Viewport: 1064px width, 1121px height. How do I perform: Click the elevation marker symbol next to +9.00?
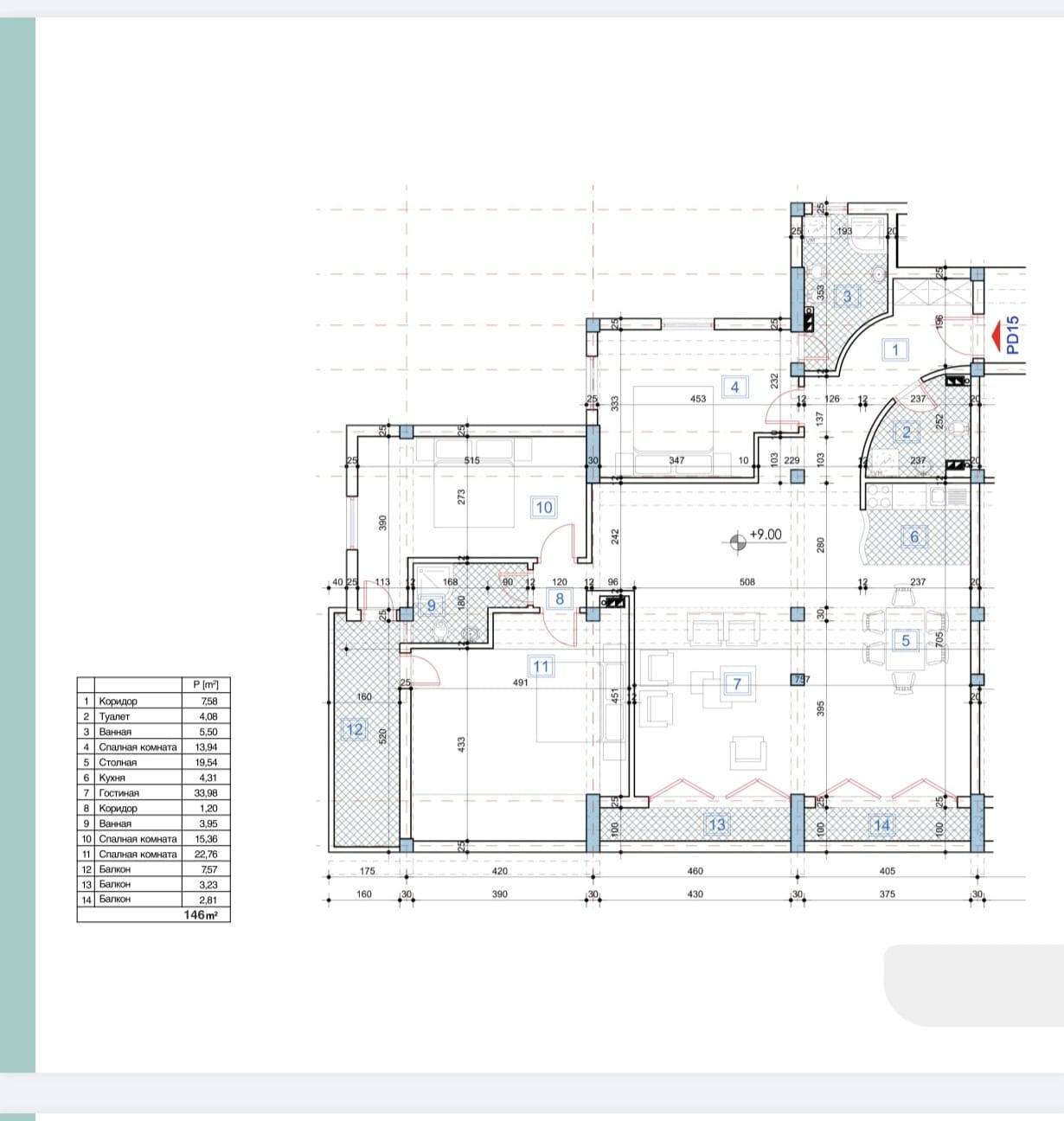737,541
